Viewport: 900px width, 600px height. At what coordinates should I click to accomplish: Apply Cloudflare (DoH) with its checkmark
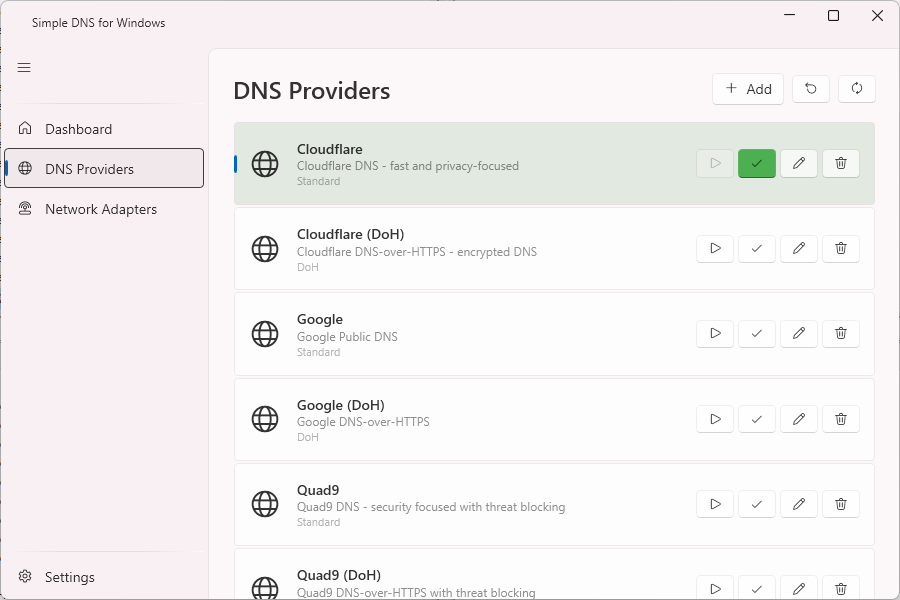click(757, 249)
